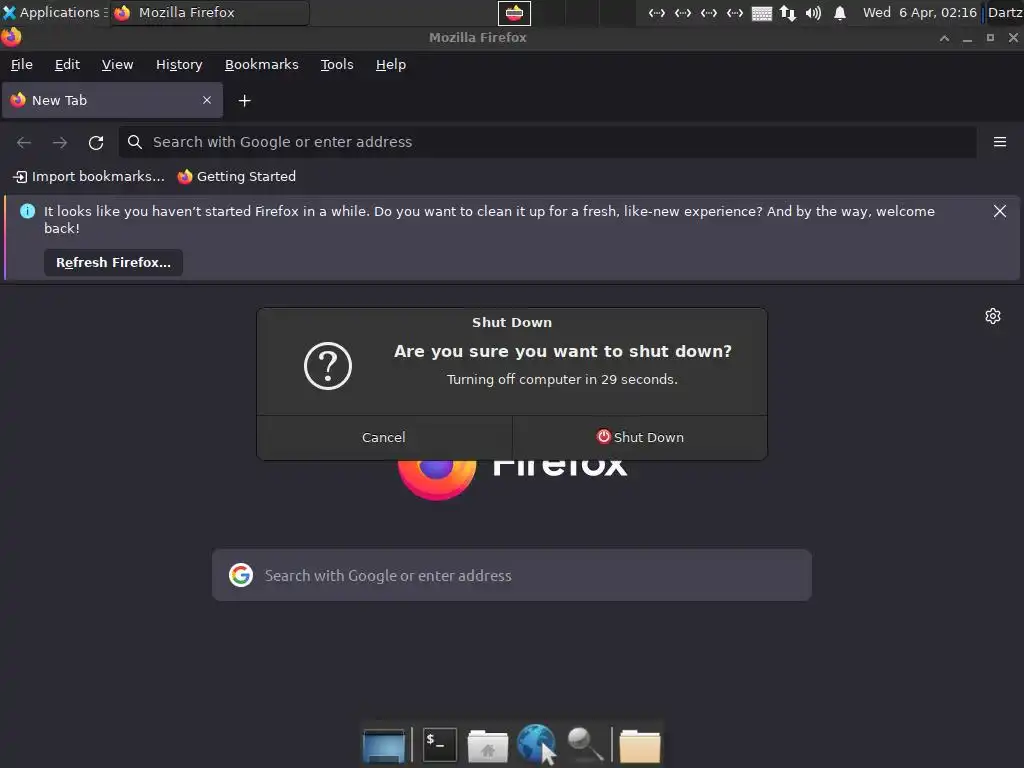Open the History menu
1024x768 pixels.
click(179, 65)
